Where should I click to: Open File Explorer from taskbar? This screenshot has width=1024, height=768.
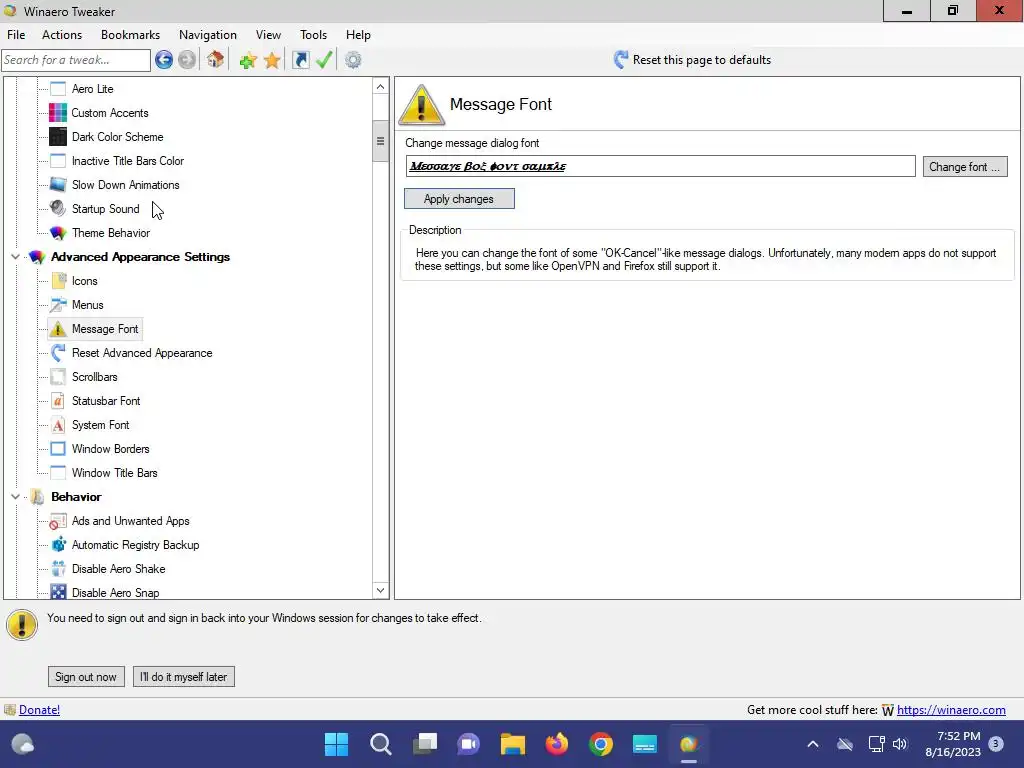point(513,744)
